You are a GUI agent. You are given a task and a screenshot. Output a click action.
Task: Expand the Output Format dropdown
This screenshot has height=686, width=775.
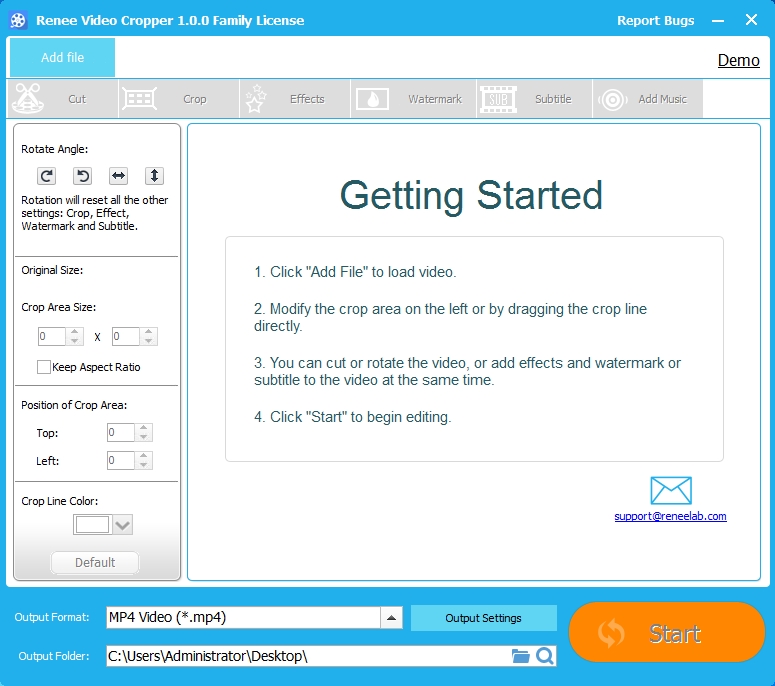392,618
